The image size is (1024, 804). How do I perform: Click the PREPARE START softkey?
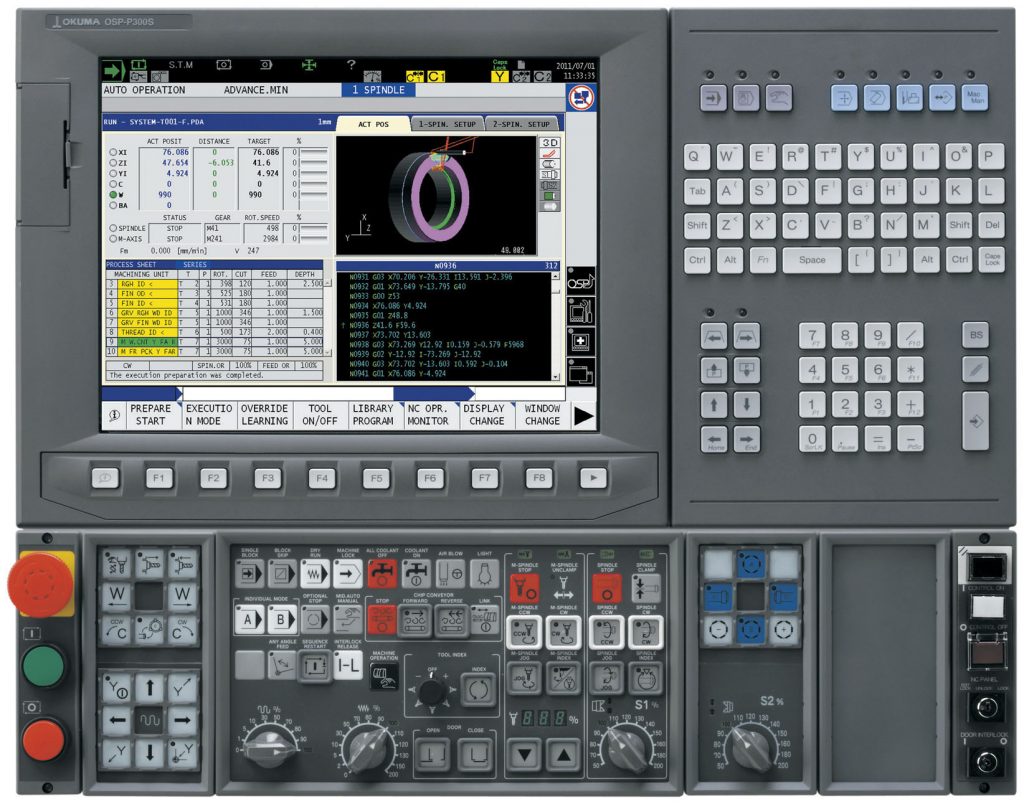click(x=151, y=415)
